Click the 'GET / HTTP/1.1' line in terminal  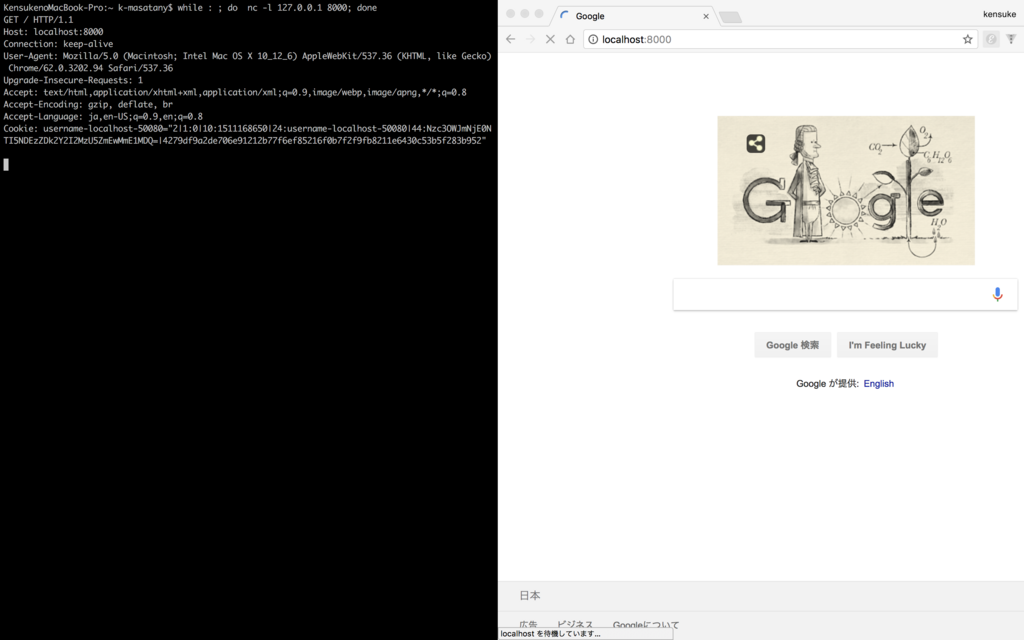[38, 20]
